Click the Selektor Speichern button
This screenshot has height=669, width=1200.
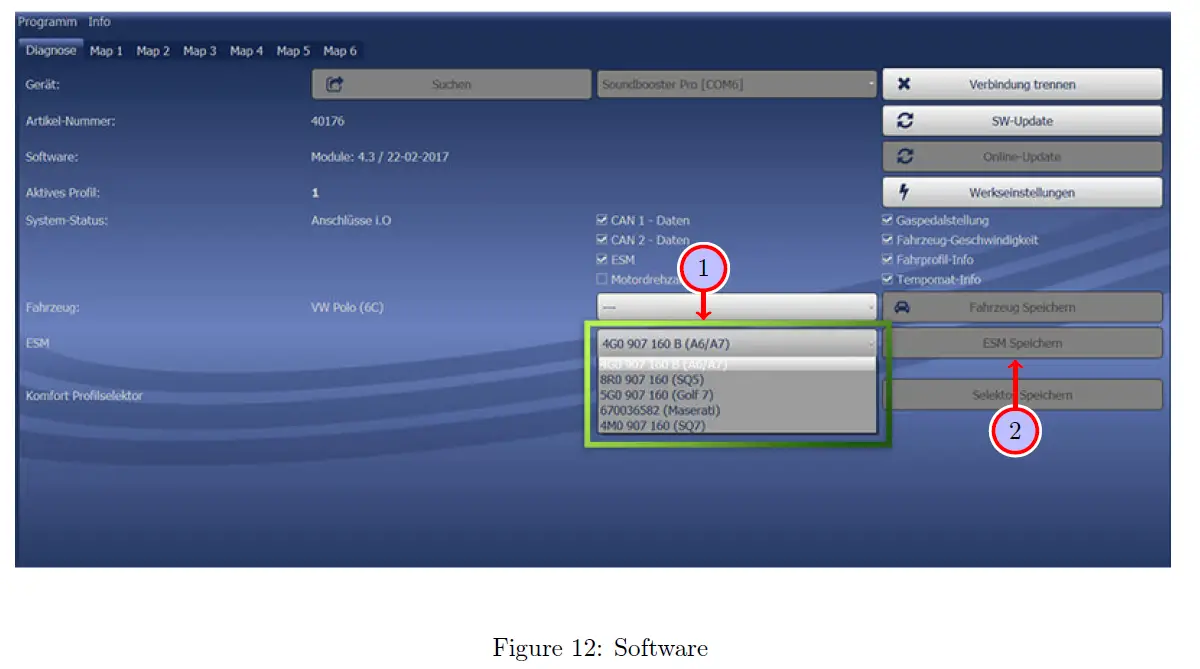pos(1022,395)
